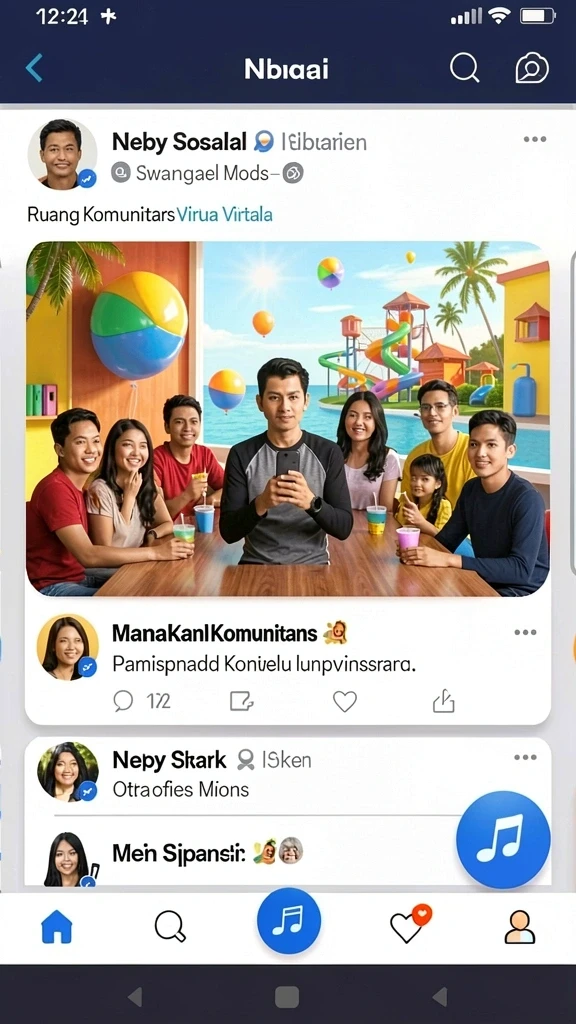Viewport: 576px width, 1024px height.
Task: View the water park group photo
Action: click(x=287, y=419)
